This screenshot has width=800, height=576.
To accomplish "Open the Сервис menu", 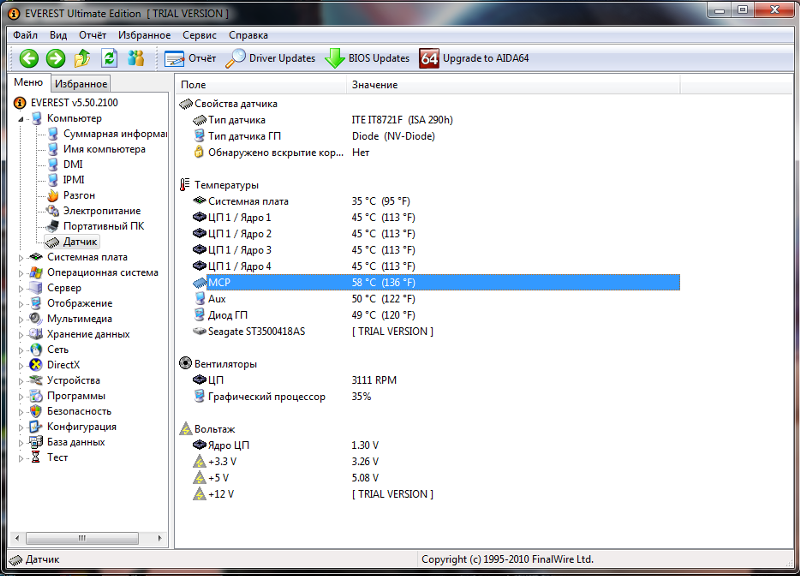I will coord(199,35).
